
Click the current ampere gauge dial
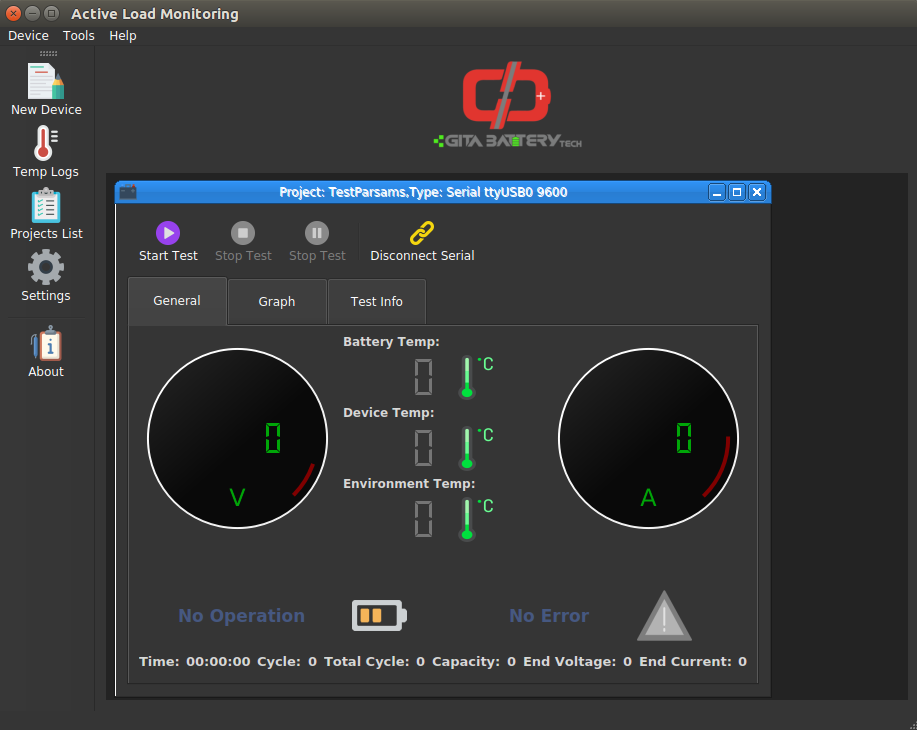pos(648,438)
